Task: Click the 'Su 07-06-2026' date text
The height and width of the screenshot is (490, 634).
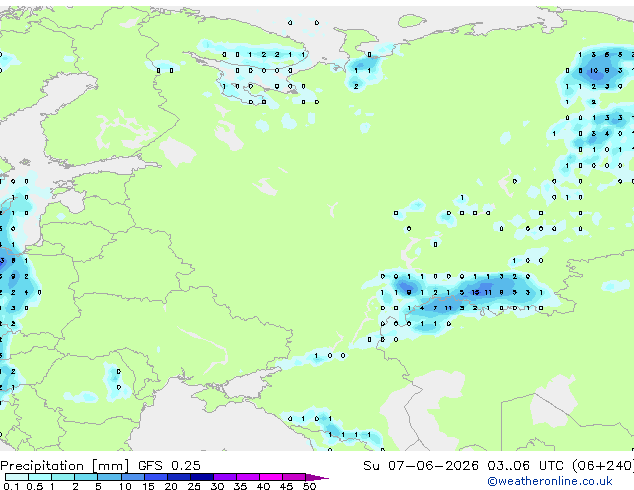Action: pyautogui.click(x=421, y=466)
